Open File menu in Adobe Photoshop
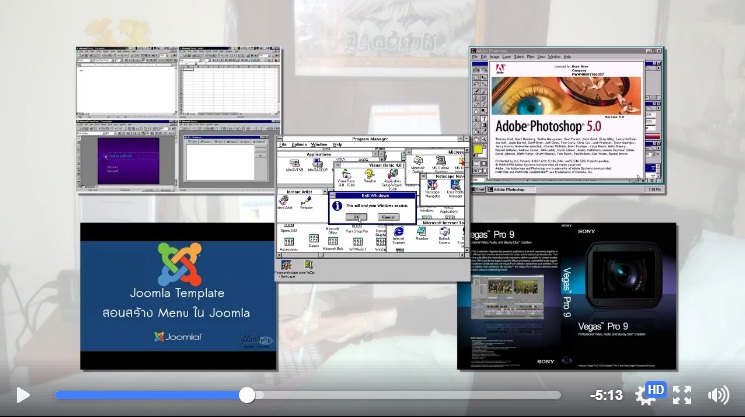 coord(474,57)
